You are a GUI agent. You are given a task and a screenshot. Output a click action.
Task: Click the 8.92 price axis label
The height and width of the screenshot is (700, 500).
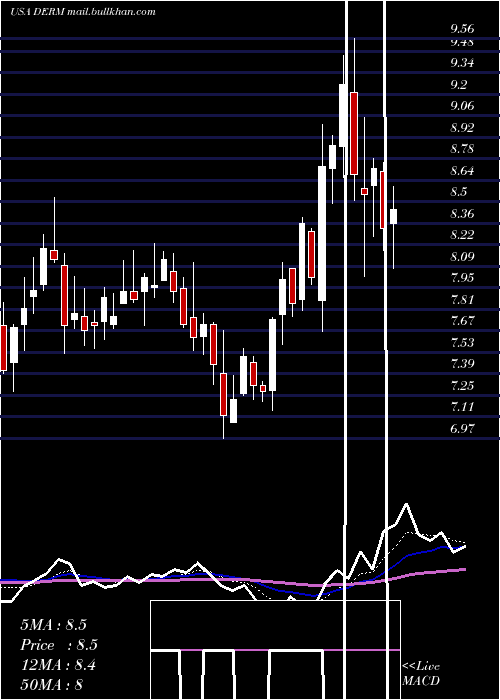pyautogui.click(x=462, y=128)
